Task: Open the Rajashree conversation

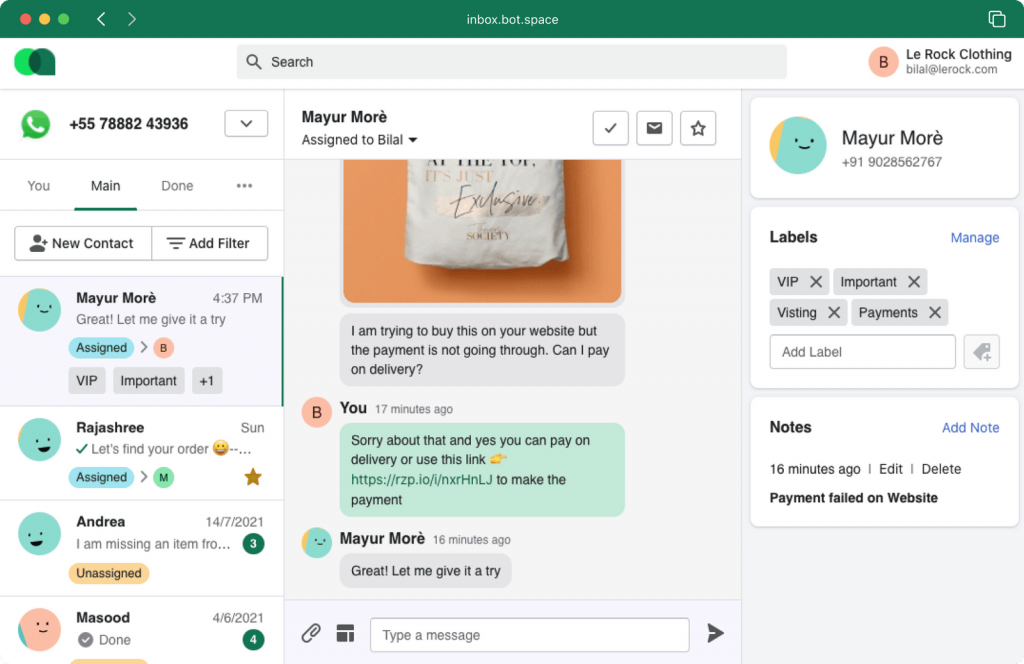Action: click(141, 453)
